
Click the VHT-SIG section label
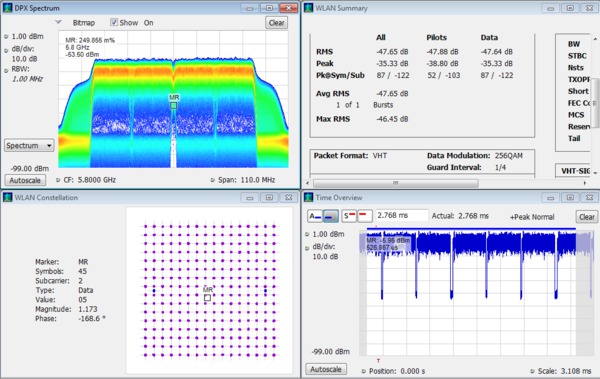576,171
